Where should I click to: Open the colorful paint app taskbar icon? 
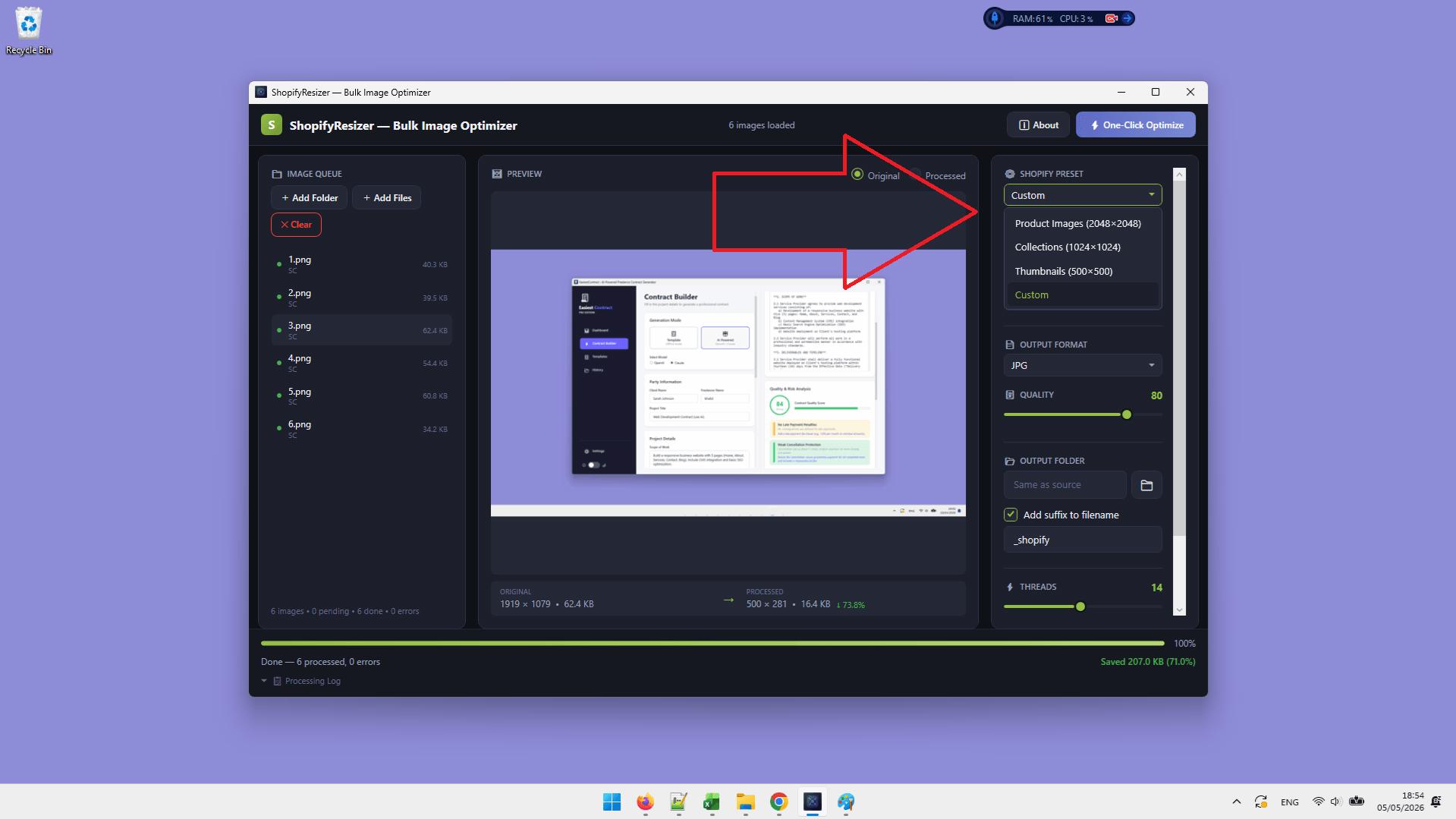click(x=845, y=802)
